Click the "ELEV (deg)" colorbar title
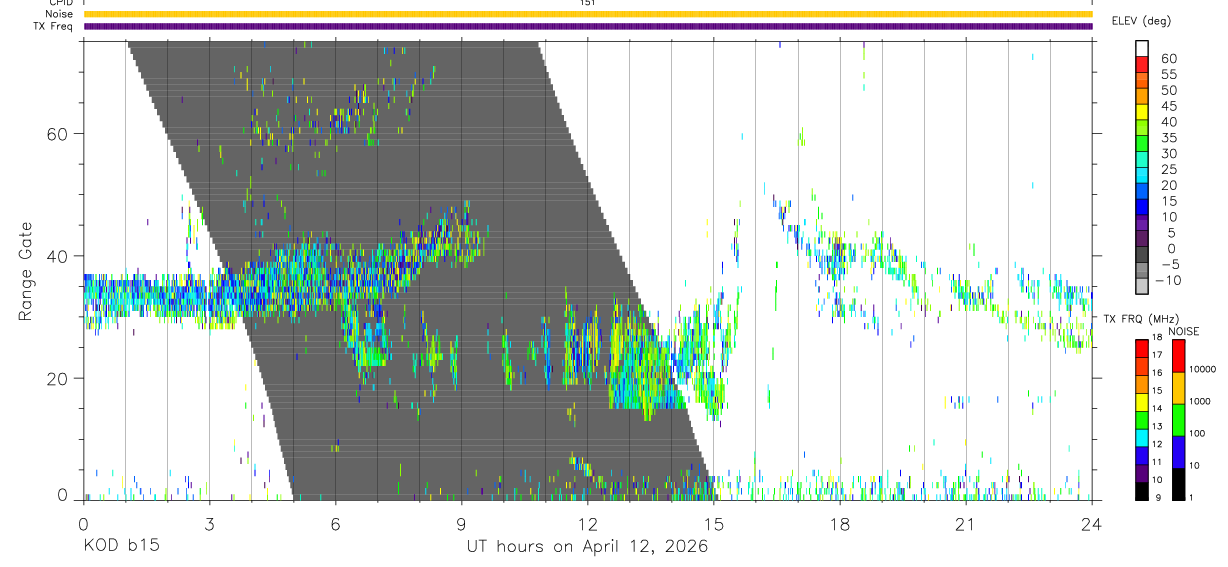Image resolution: width=1228 pixels, height=567 pixels. [1141, 20]
